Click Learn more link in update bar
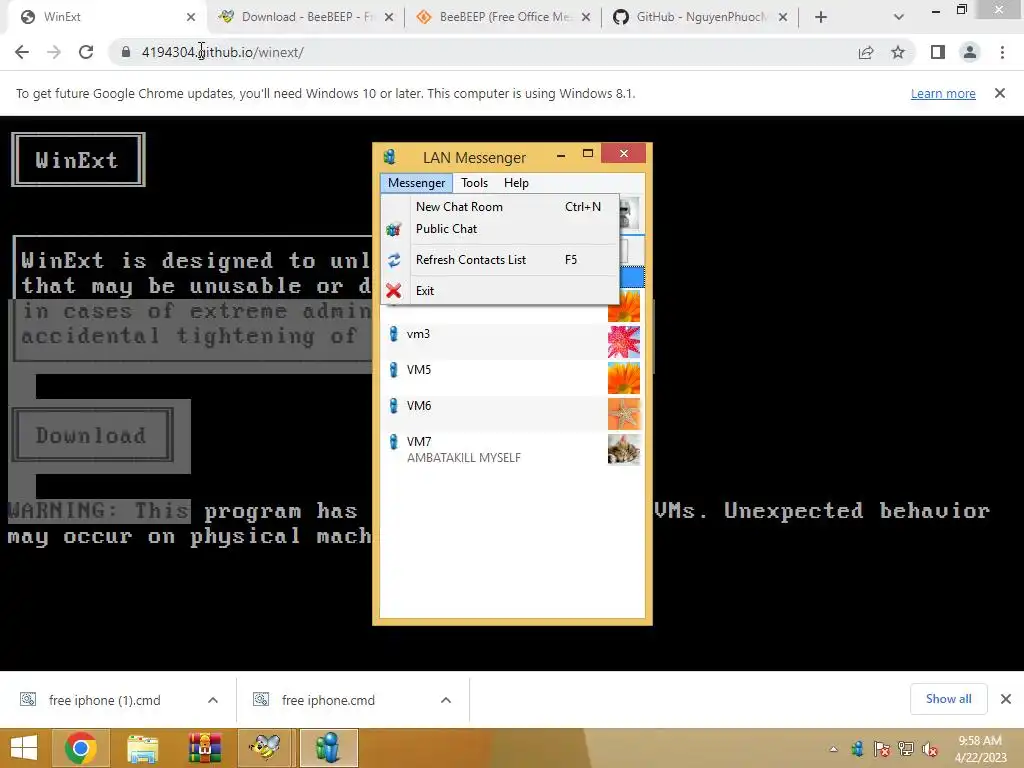Image resolution: width=1024 pixels, height=768 pixels. [x=943, y=93]
